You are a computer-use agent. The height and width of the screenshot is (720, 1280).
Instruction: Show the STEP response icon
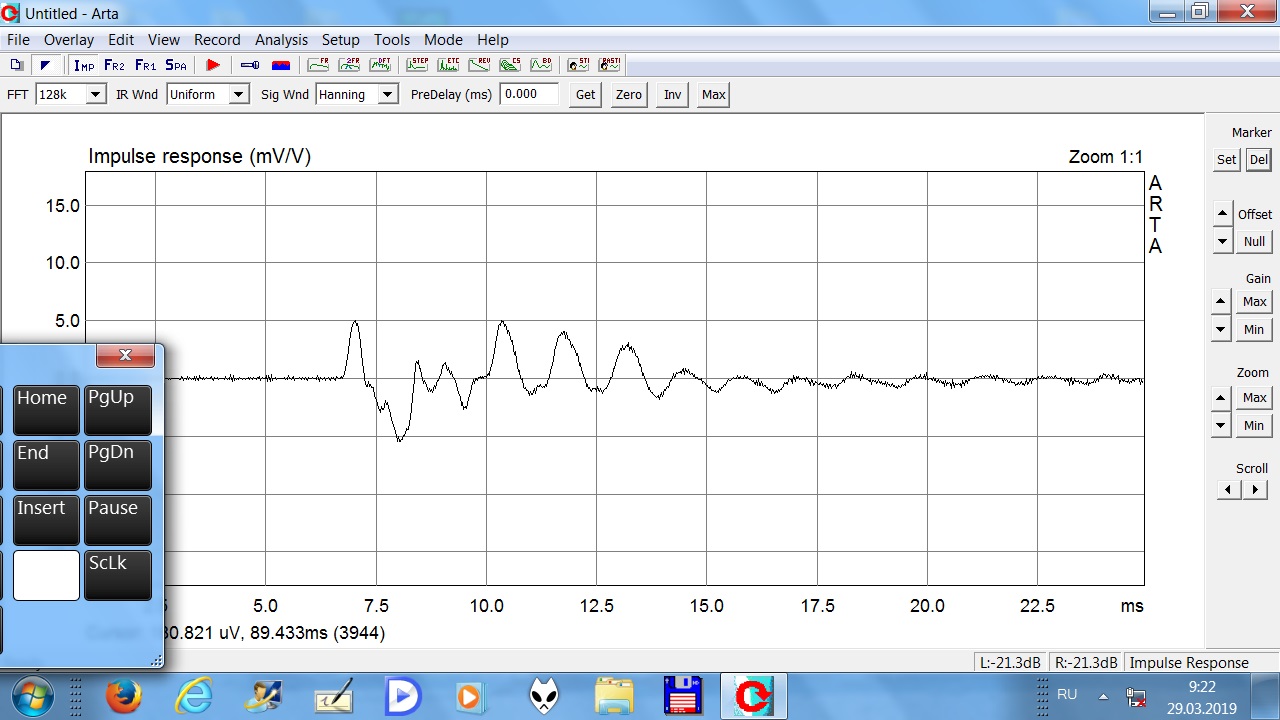pos(417,65)
